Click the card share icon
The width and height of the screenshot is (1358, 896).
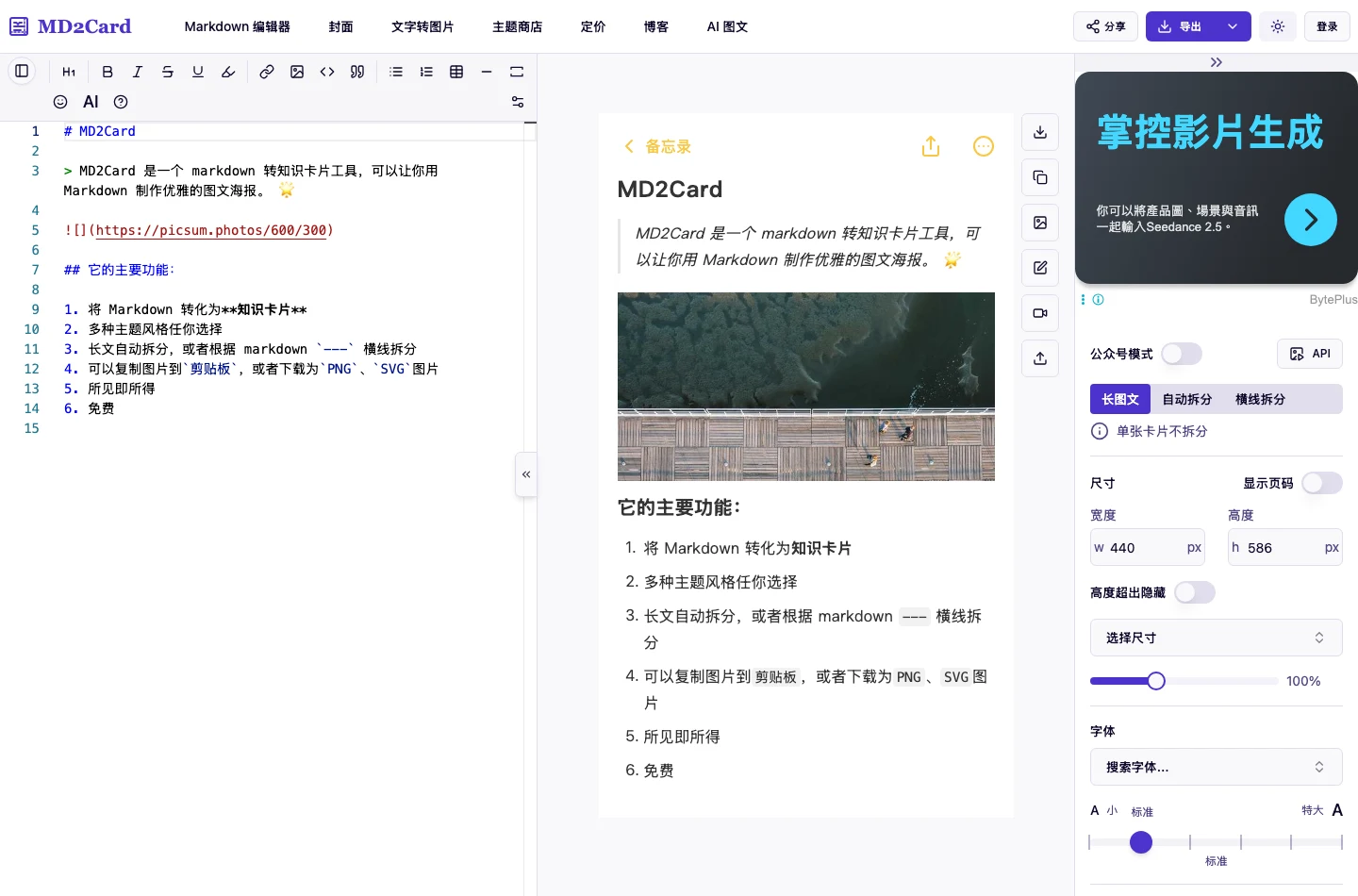931,146
